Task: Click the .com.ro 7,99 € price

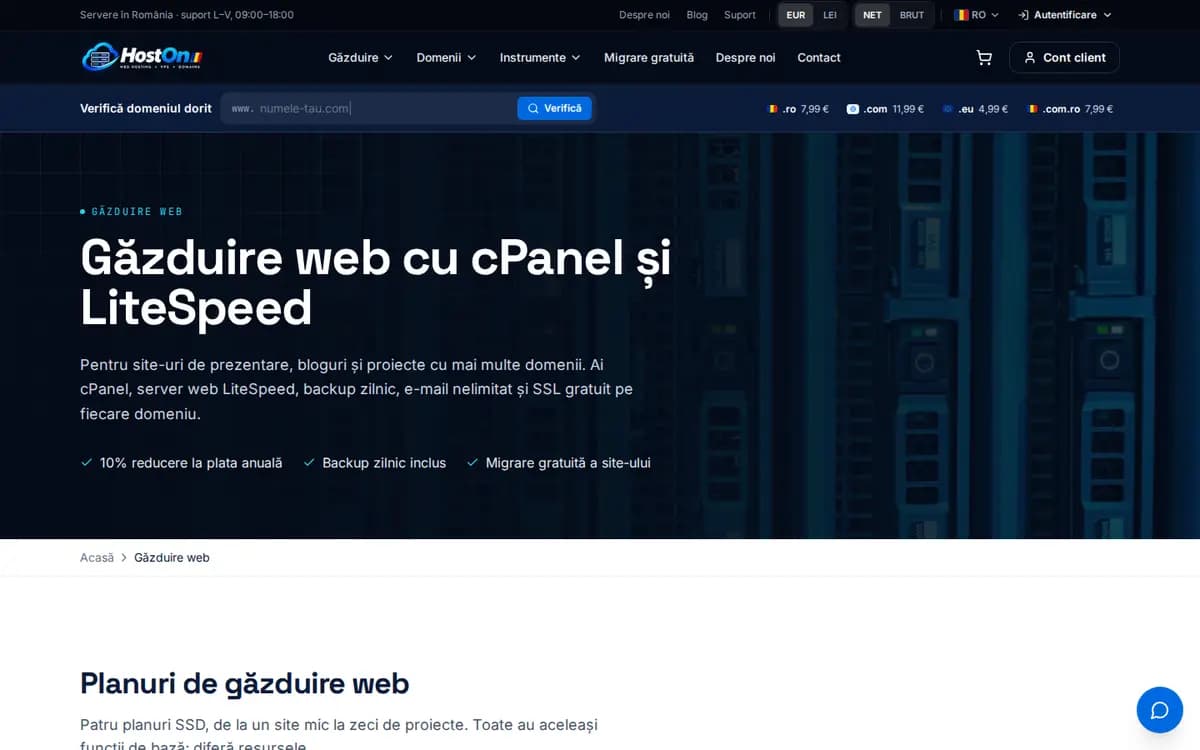Action: pyautogui.click(x=1070, y=109)
